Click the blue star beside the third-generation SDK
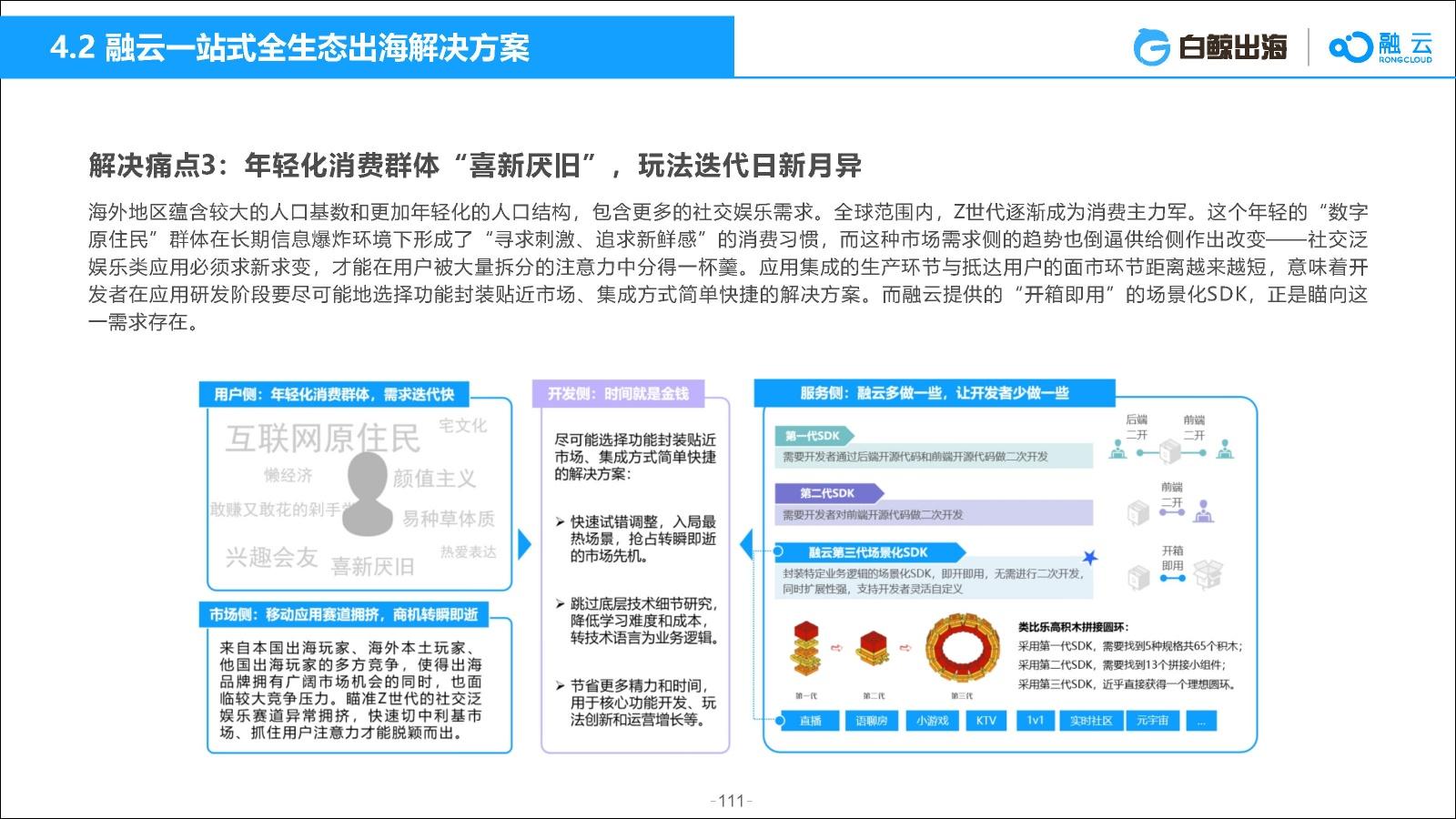 tap(1089, 557)
